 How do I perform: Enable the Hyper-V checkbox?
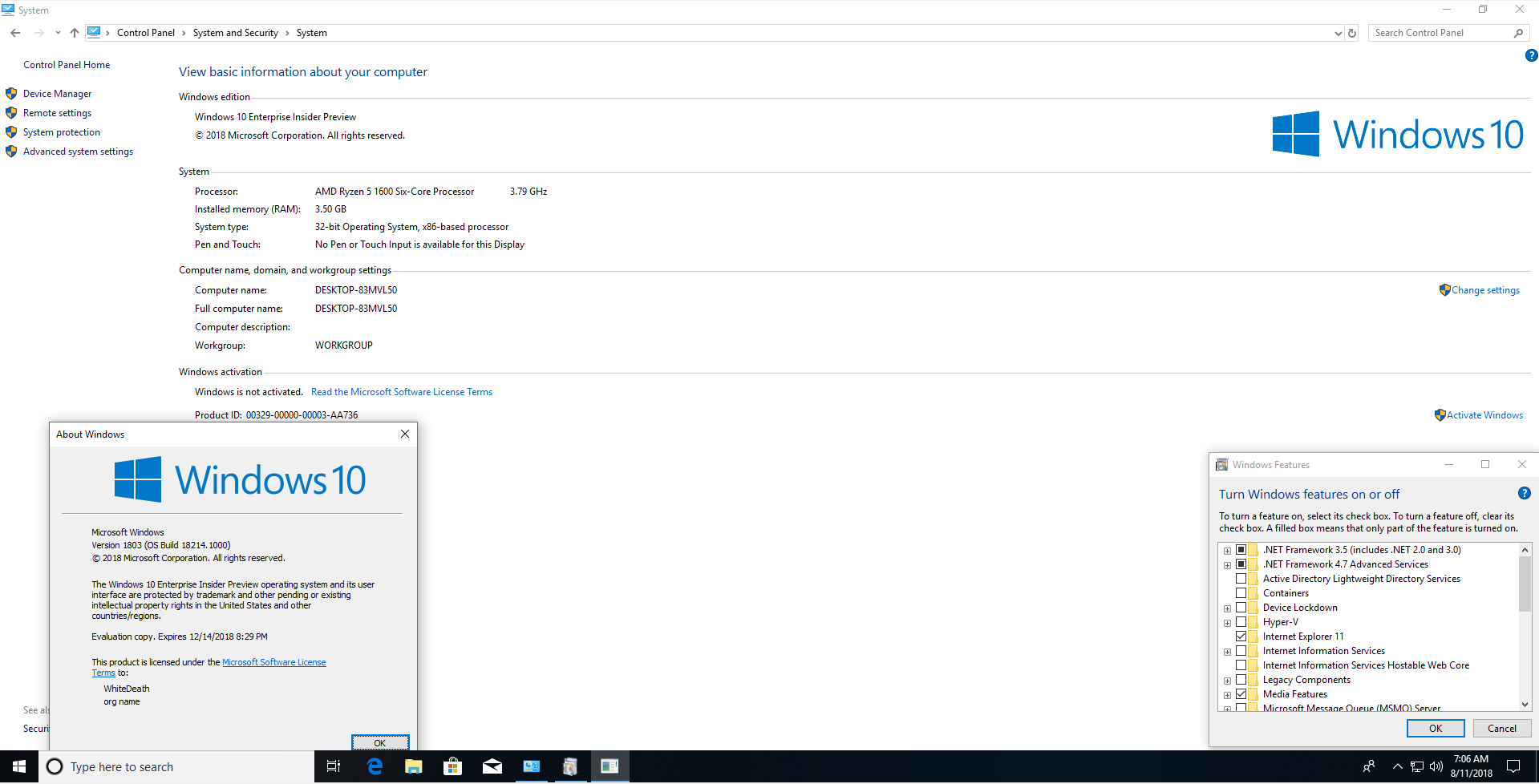tap(1241, 622)
